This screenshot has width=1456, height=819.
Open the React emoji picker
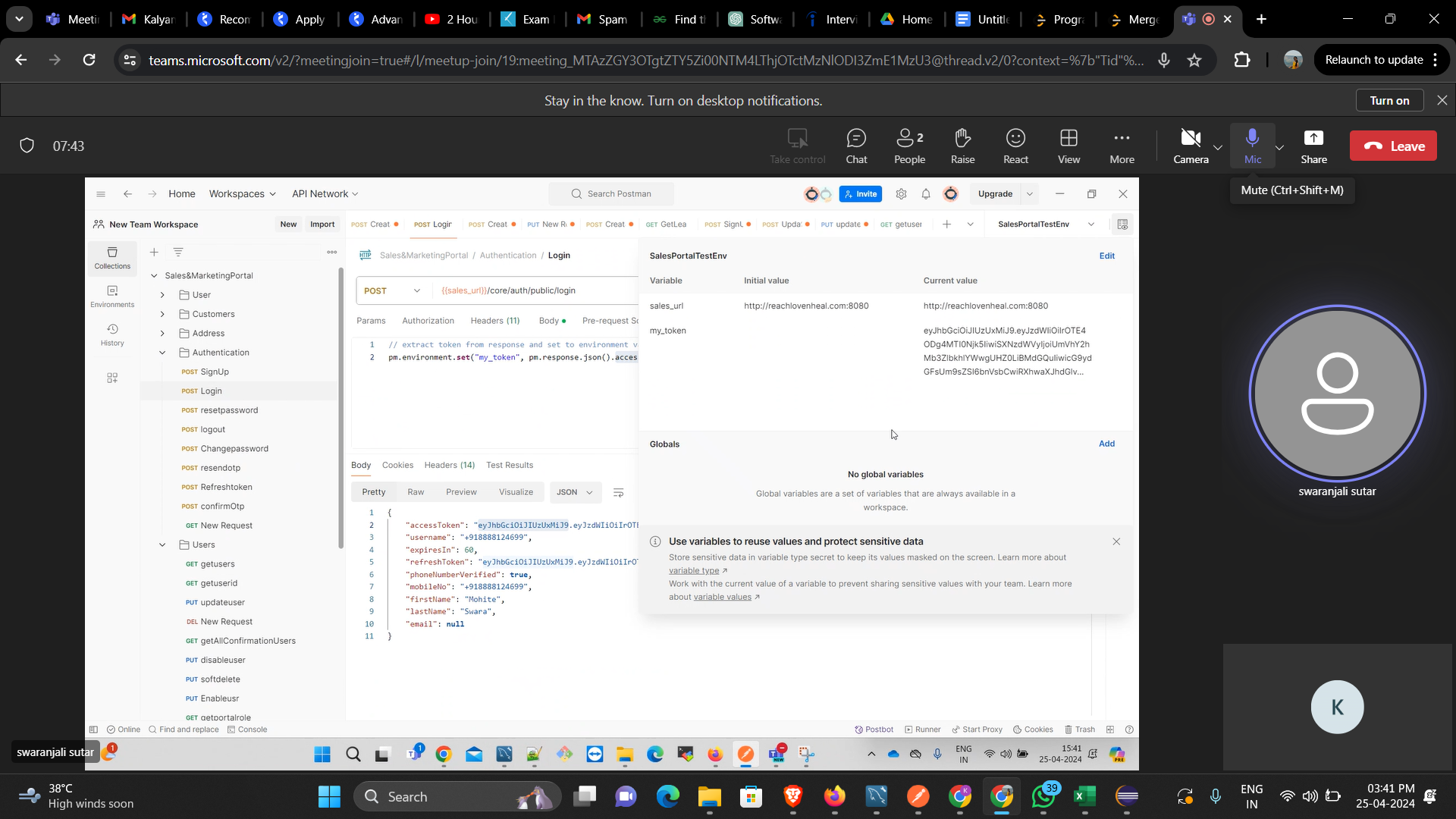1015,146
